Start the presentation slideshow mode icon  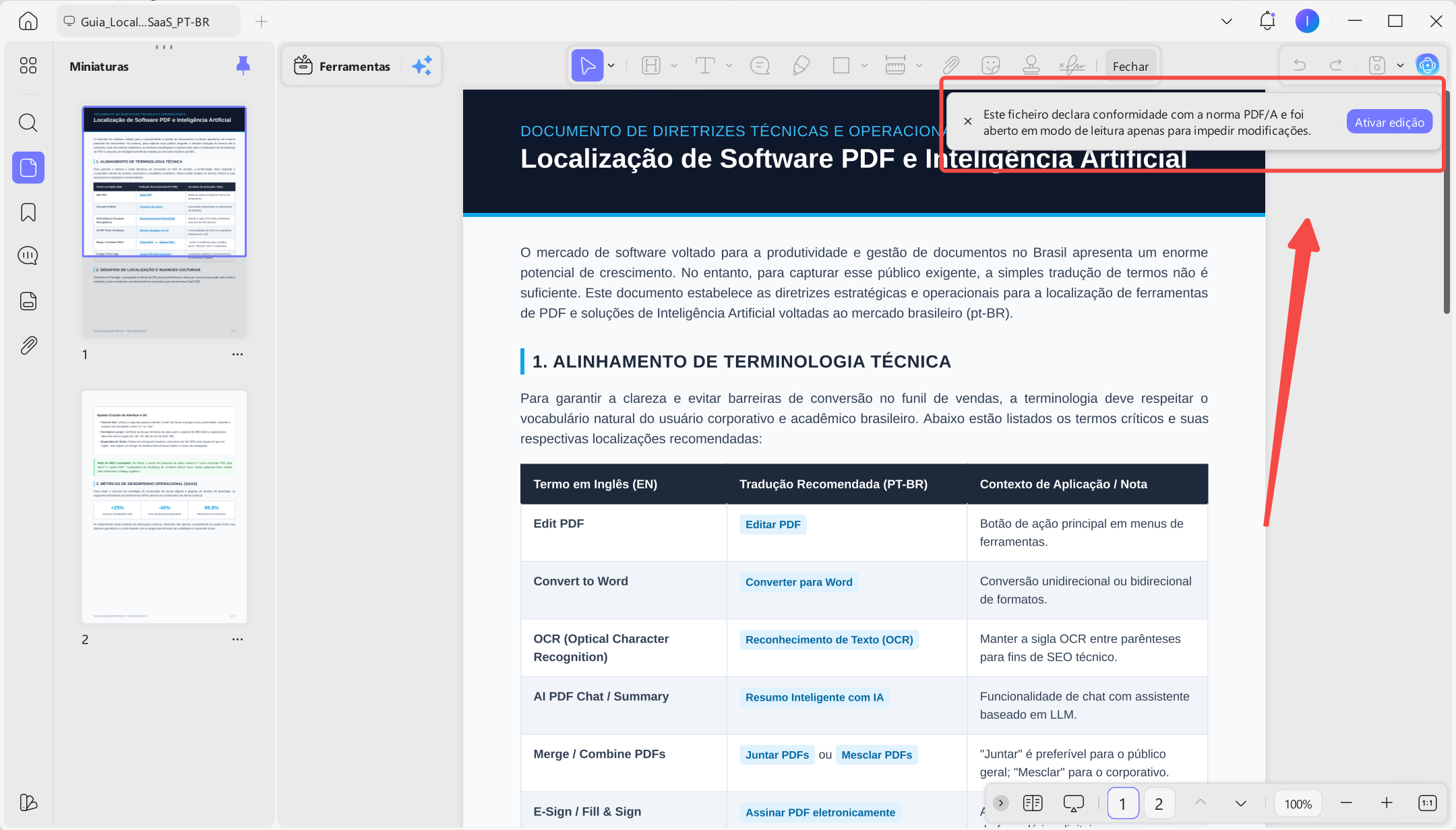click(x=1073, y=803)
